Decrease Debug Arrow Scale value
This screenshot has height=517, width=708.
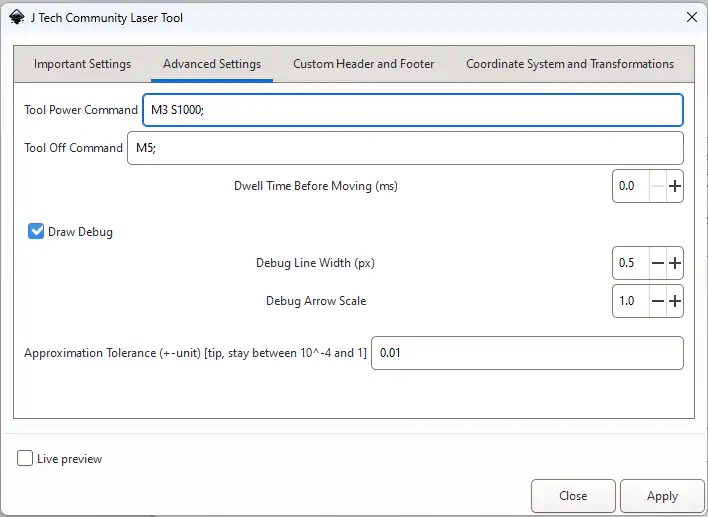point(658,301)
